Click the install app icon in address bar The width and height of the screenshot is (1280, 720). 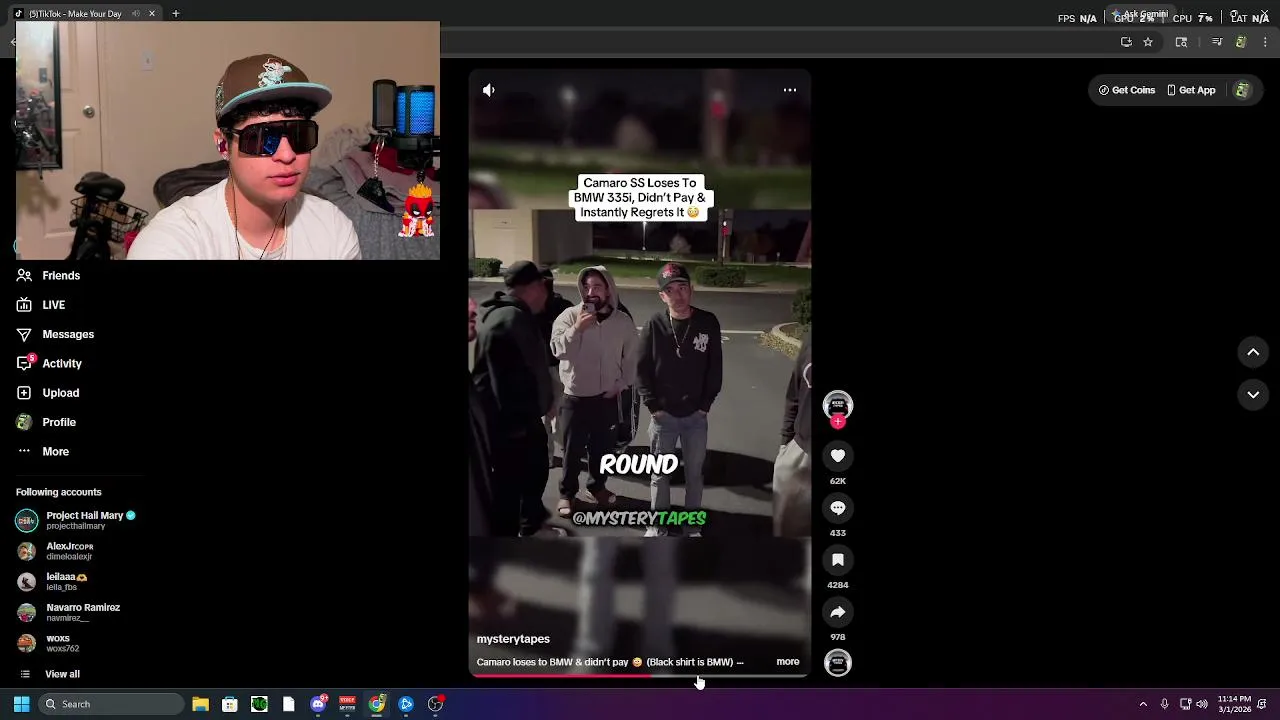point(1126,42)
